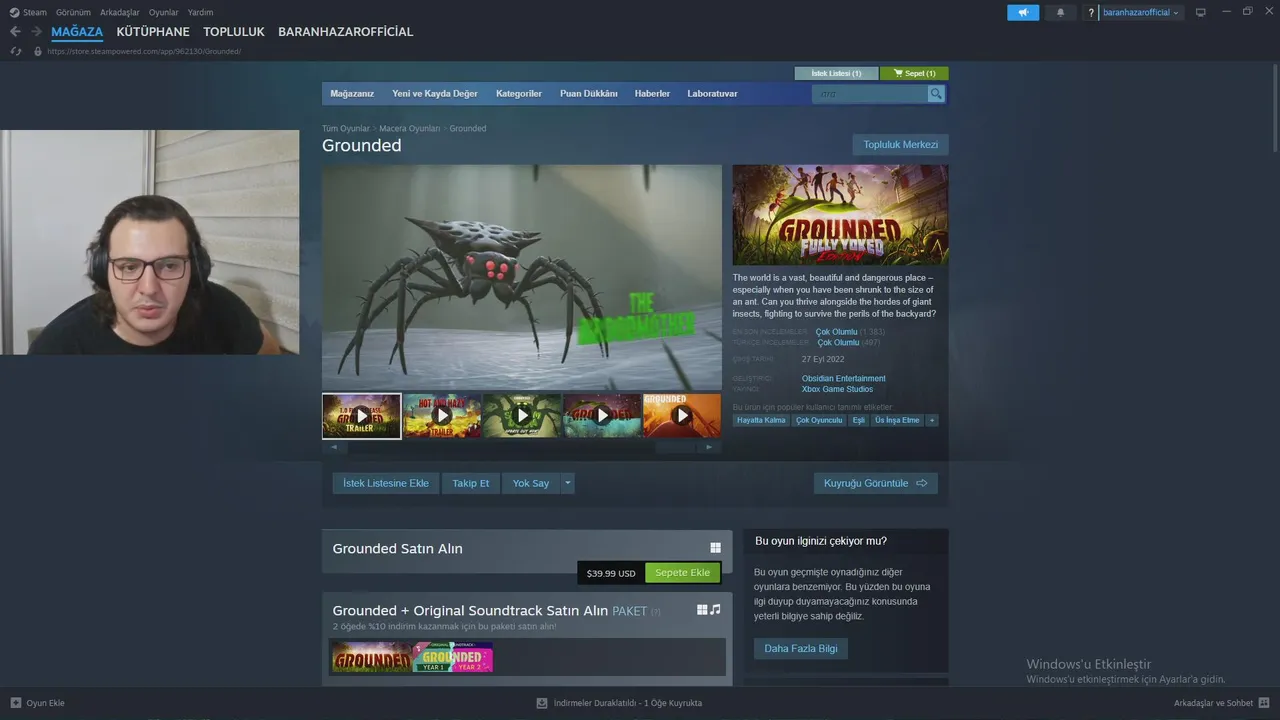Add Grounded to cart with Sepete Ekle
1280x720 pixels.
click(682, 573)
